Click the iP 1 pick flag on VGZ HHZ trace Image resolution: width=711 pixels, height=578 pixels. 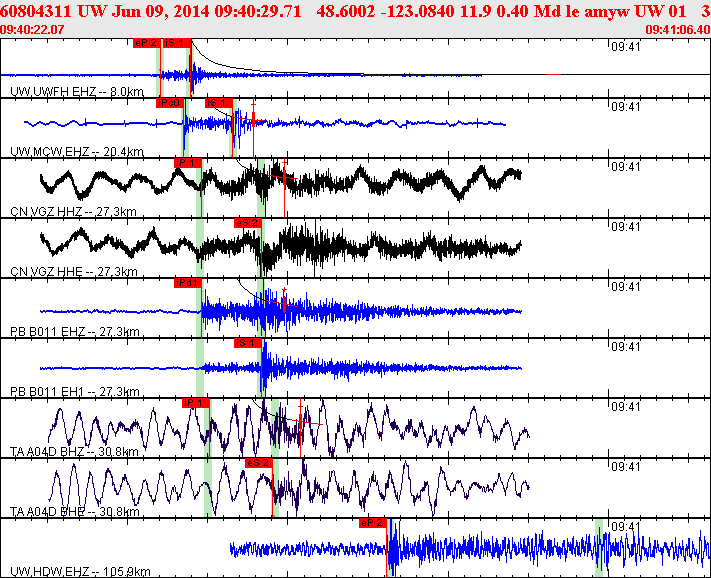(188, 163)
